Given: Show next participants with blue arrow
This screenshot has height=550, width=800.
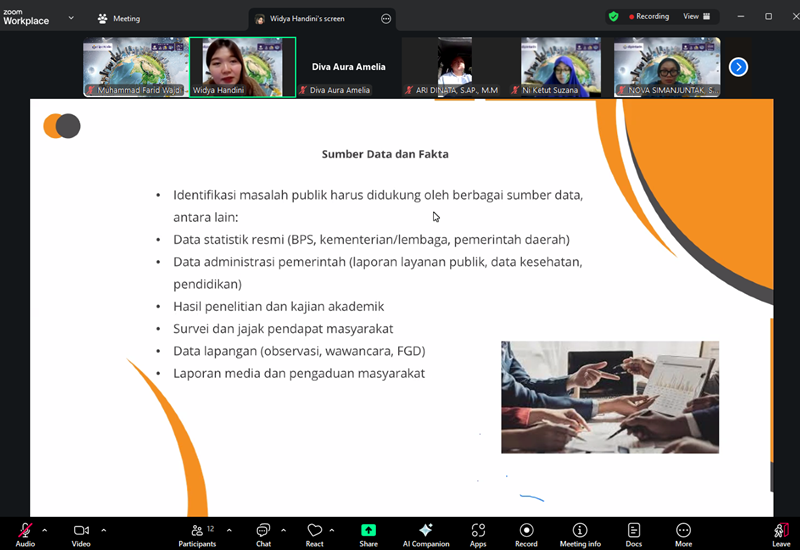Looking at the screenshot, I should [738, 67].
